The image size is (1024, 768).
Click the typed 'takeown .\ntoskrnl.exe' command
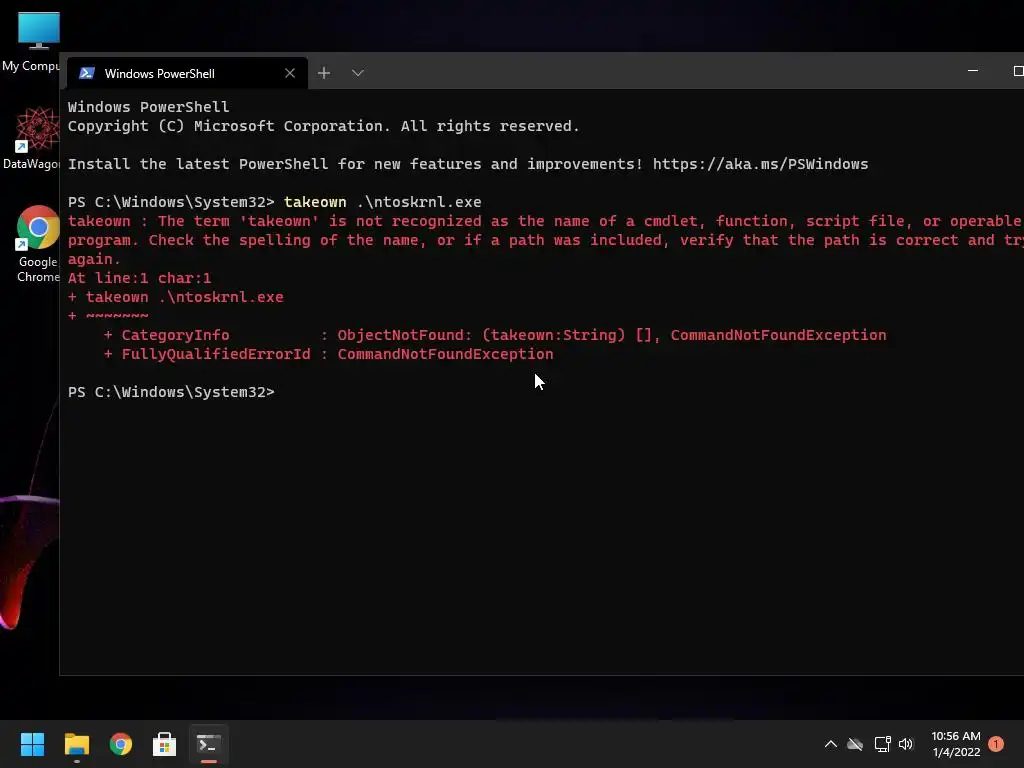pyautogui.click(x=382, y=202)
